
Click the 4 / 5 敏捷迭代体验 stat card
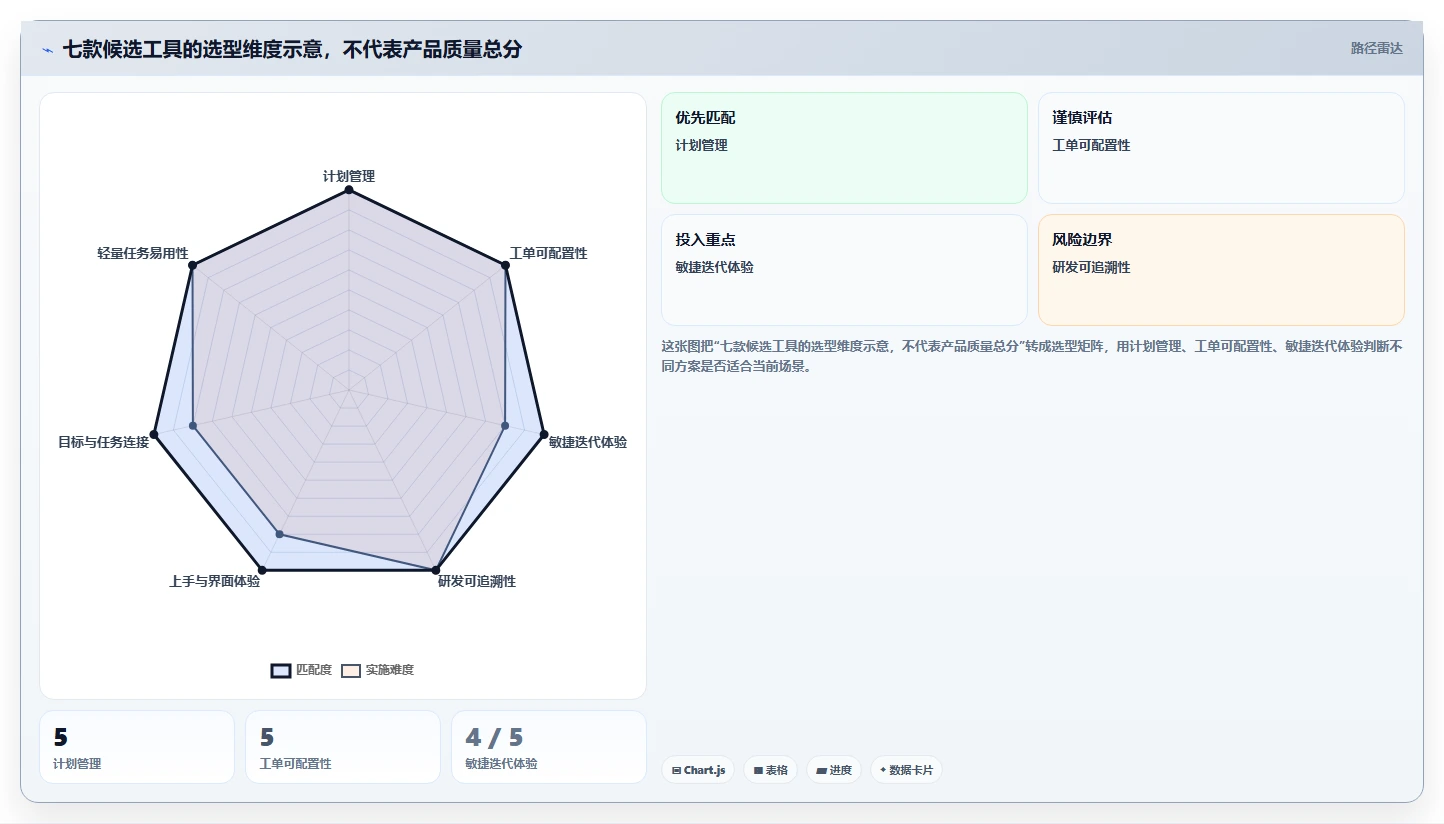pyautogui.click(x=549, y=747)
